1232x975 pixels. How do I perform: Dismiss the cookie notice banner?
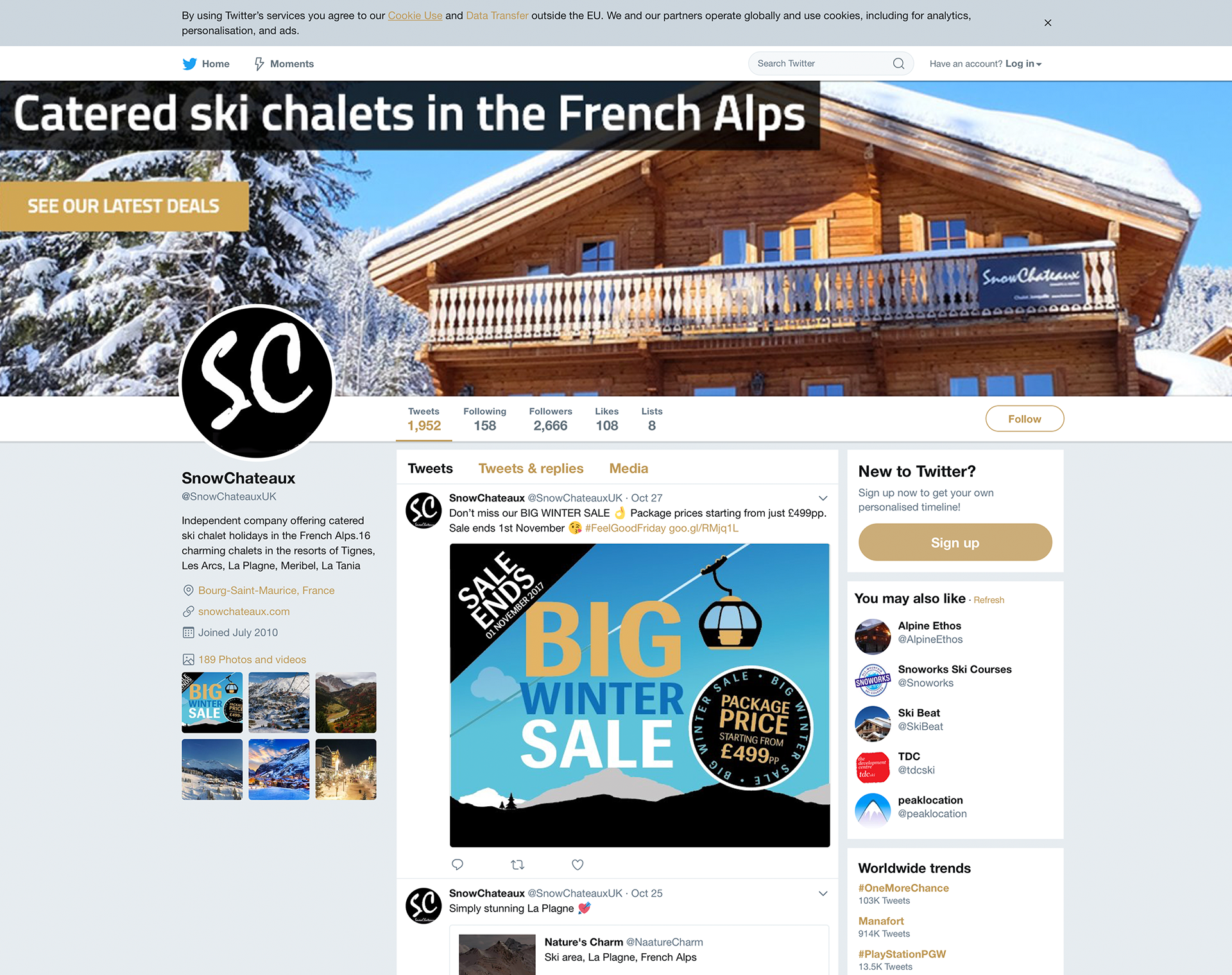click(x=1048, y=22)
